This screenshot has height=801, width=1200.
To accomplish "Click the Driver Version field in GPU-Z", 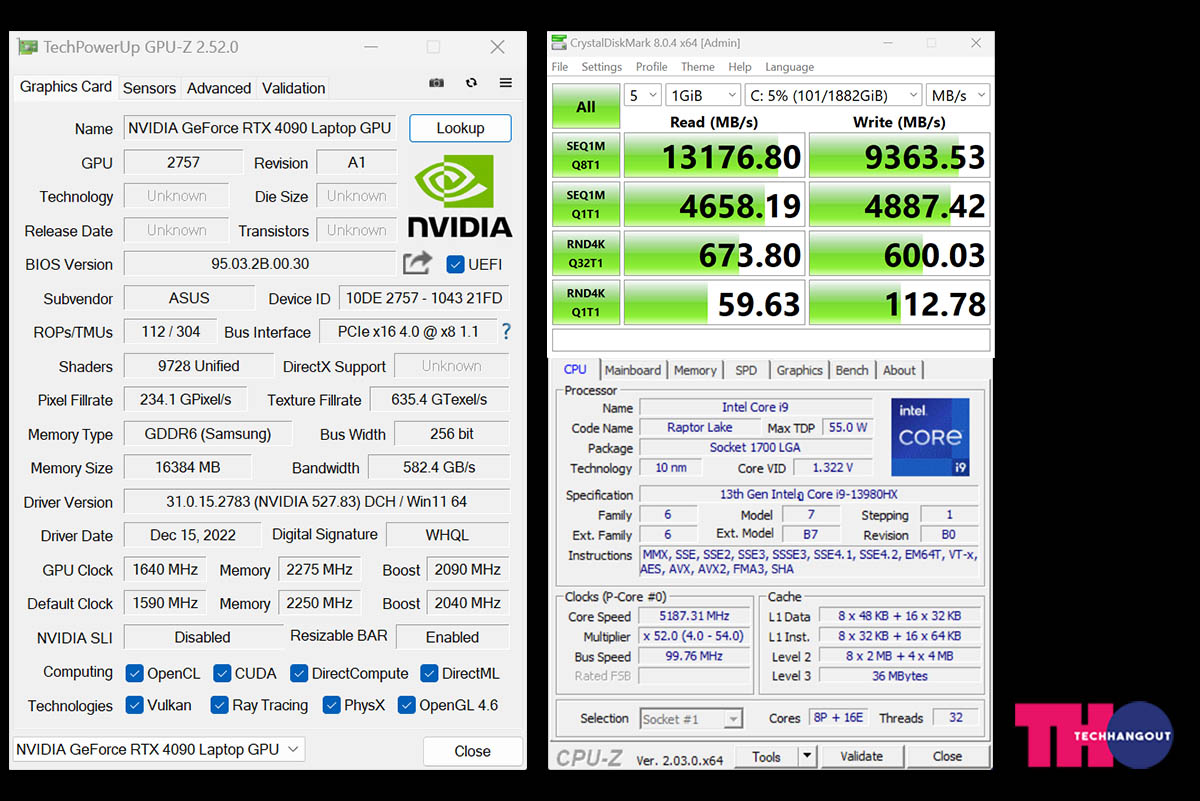I will [317, 502].
